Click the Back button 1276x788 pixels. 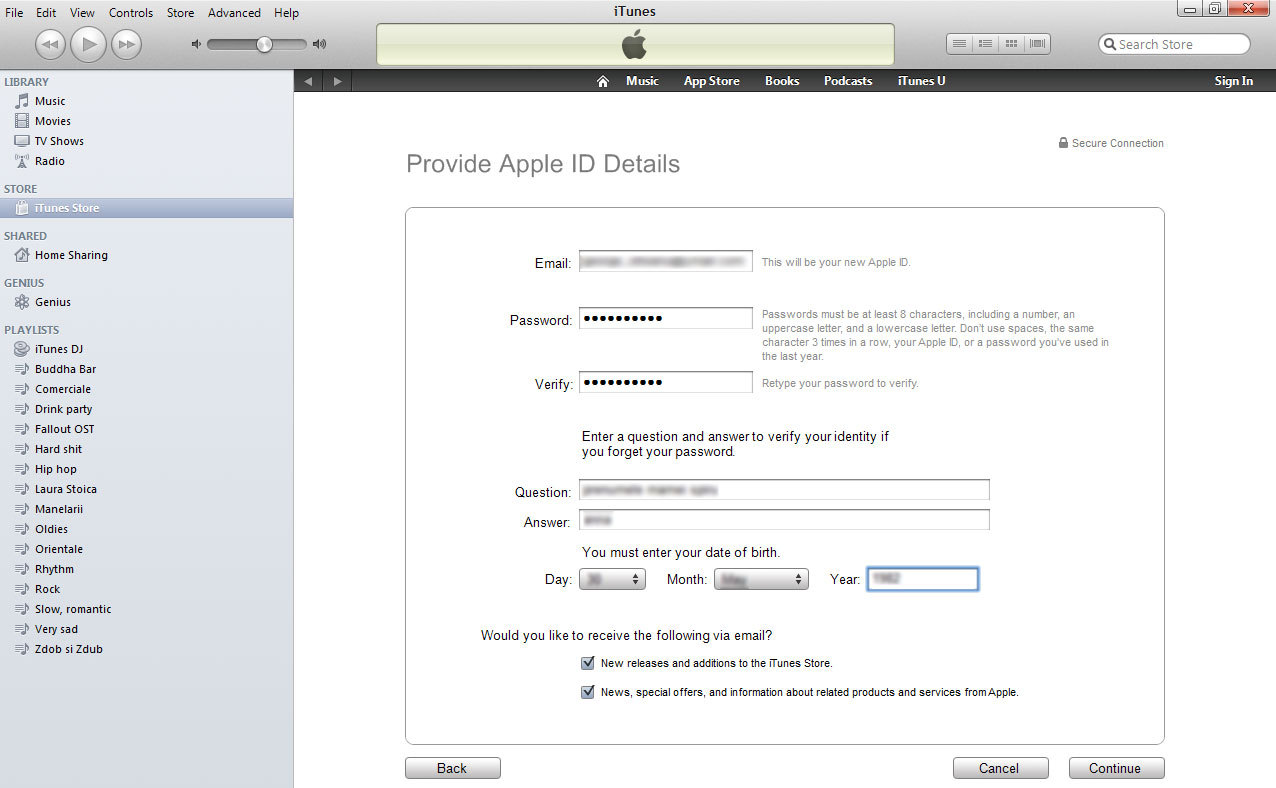453,768
